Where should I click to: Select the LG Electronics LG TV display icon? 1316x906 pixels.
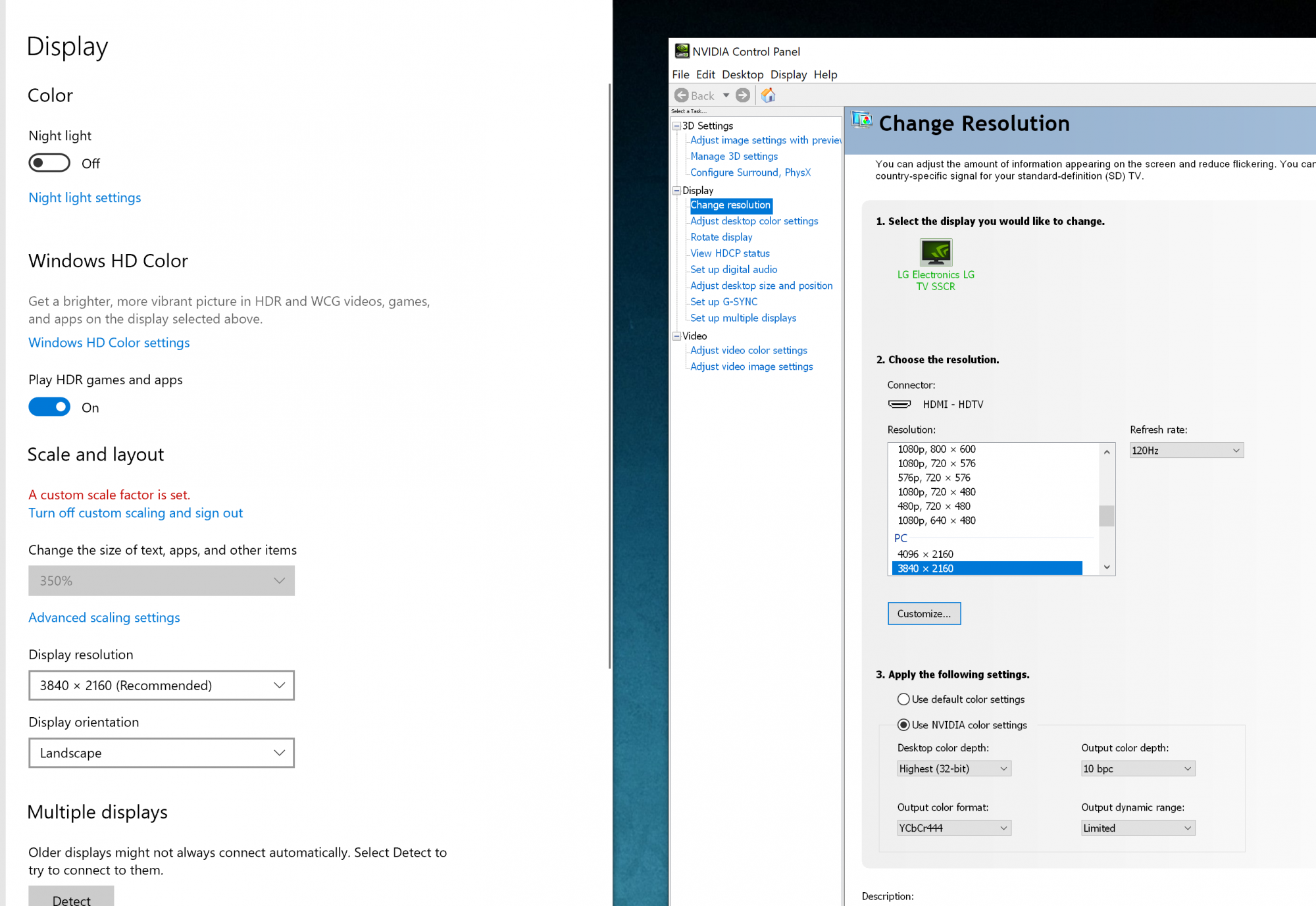point(936,251)
